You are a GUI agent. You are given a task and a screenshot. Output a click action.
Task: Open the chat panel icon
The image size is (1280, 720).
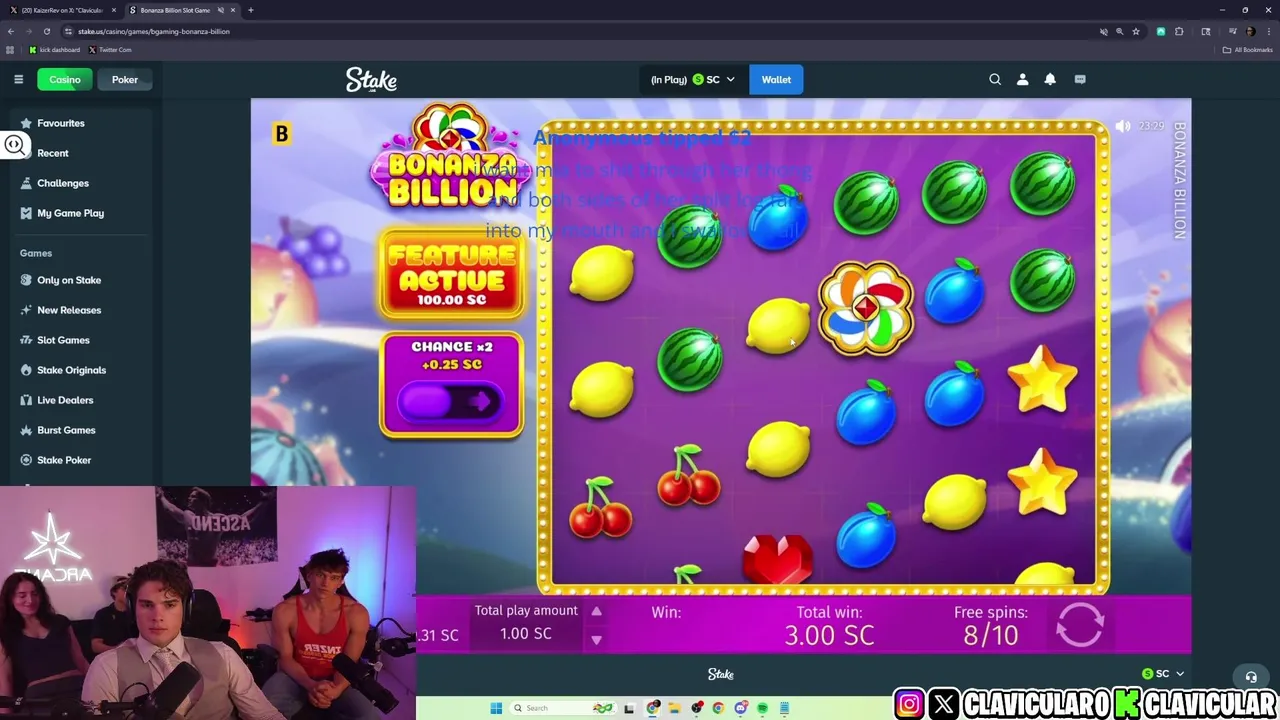click(x=1080, y=79)
